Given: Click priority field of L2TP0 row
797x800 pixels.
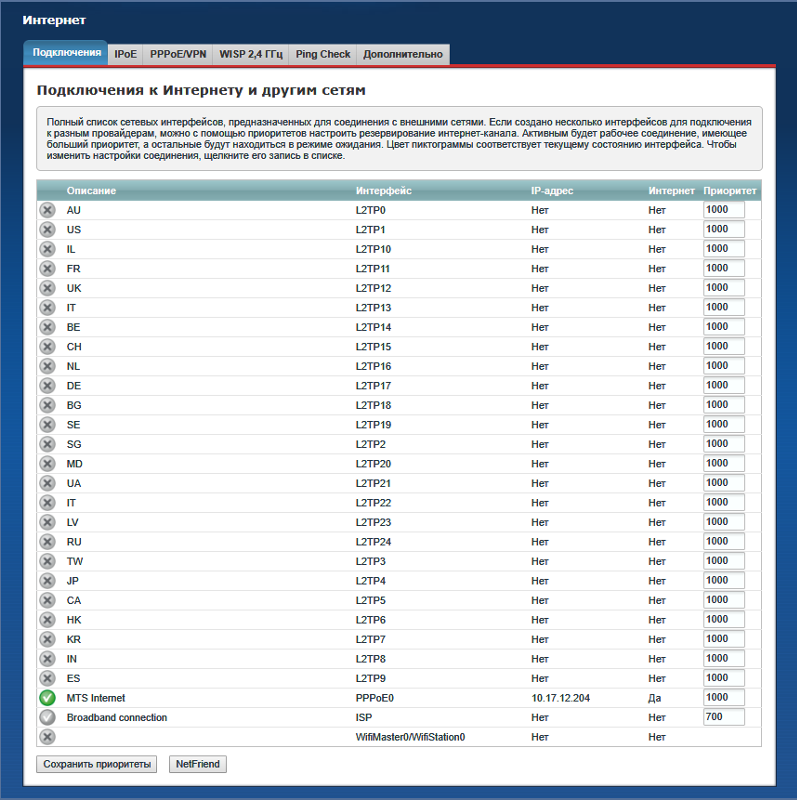Looking at the screenshot, I should (724, 210).
